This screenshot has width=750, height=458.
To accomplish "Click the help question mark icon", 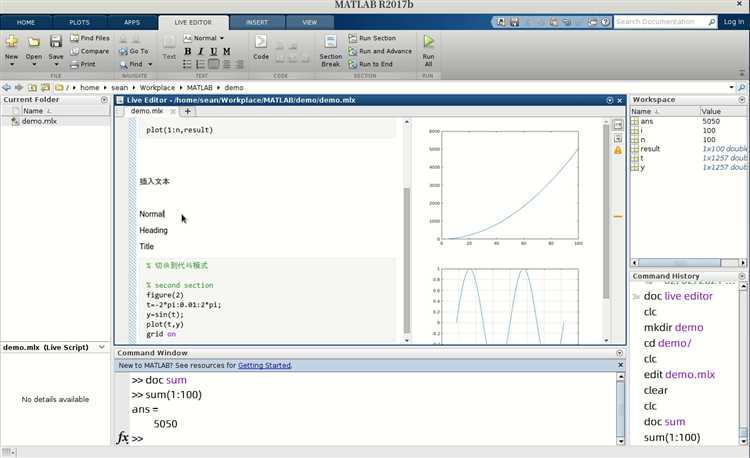I will [605, 22].
